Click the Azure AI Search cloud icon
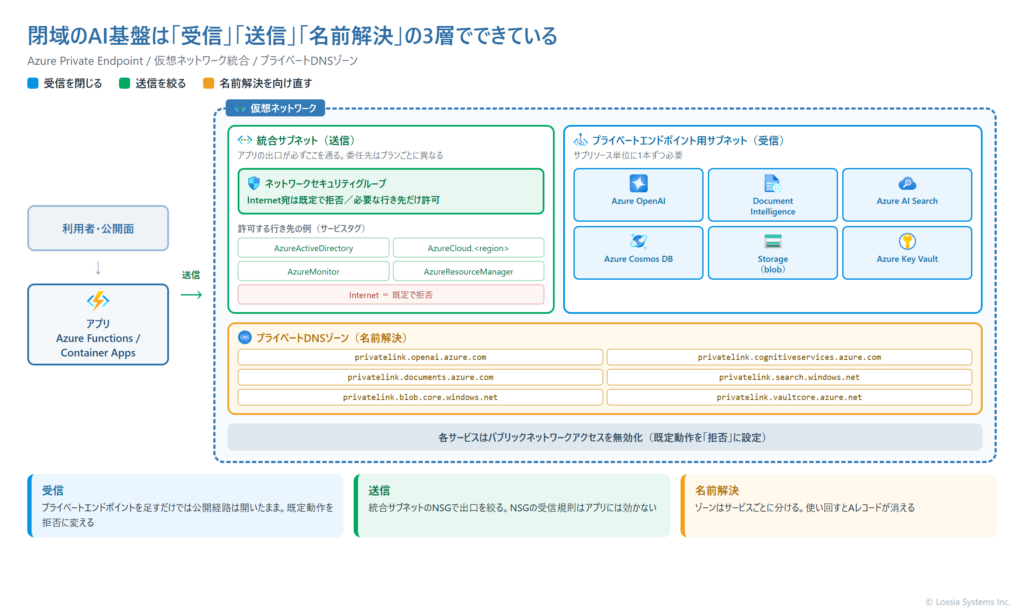1024x614 pixels. coord(907,184)
